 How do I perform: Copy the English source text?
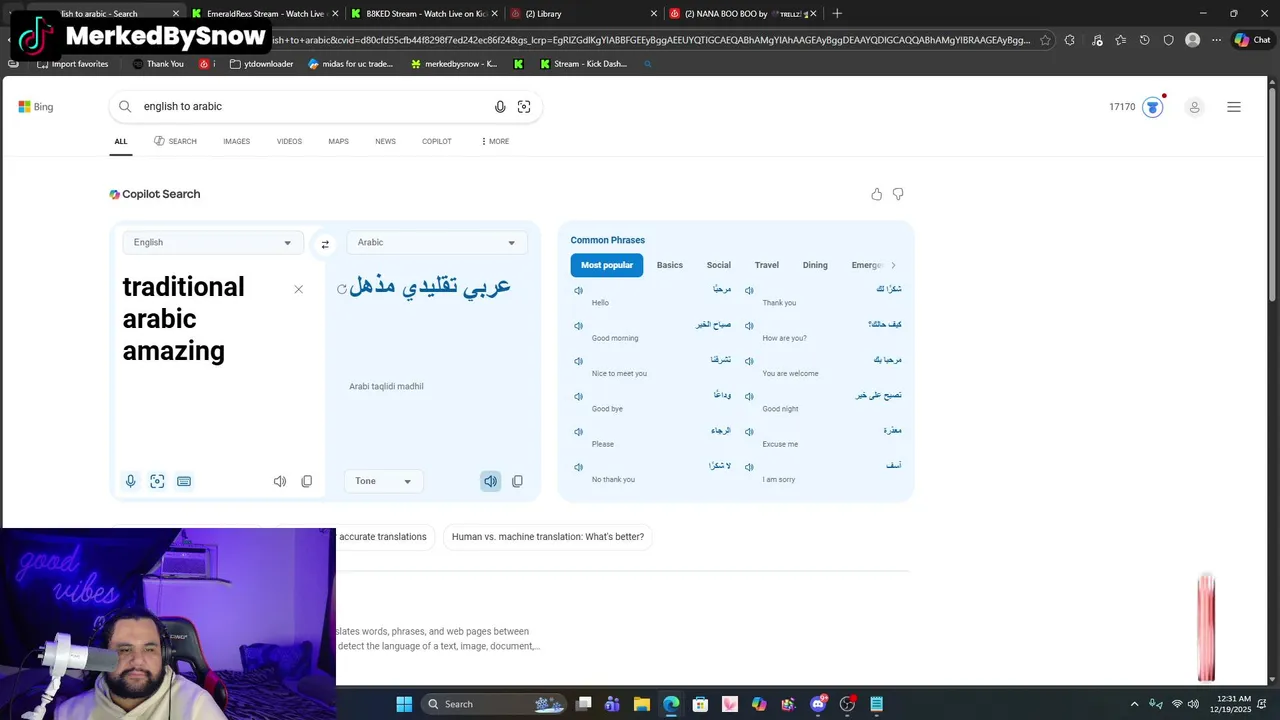tap(307, 481)
